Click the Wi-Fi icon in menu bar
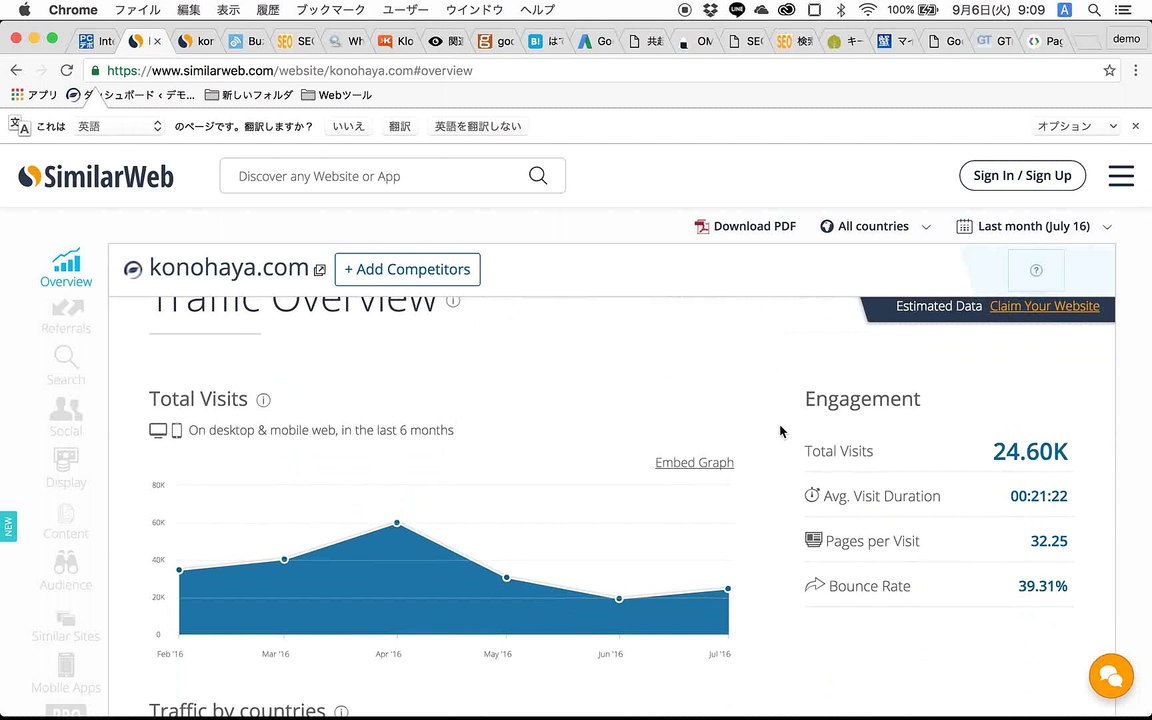The image size is (1152, 720). pos(868,10)
